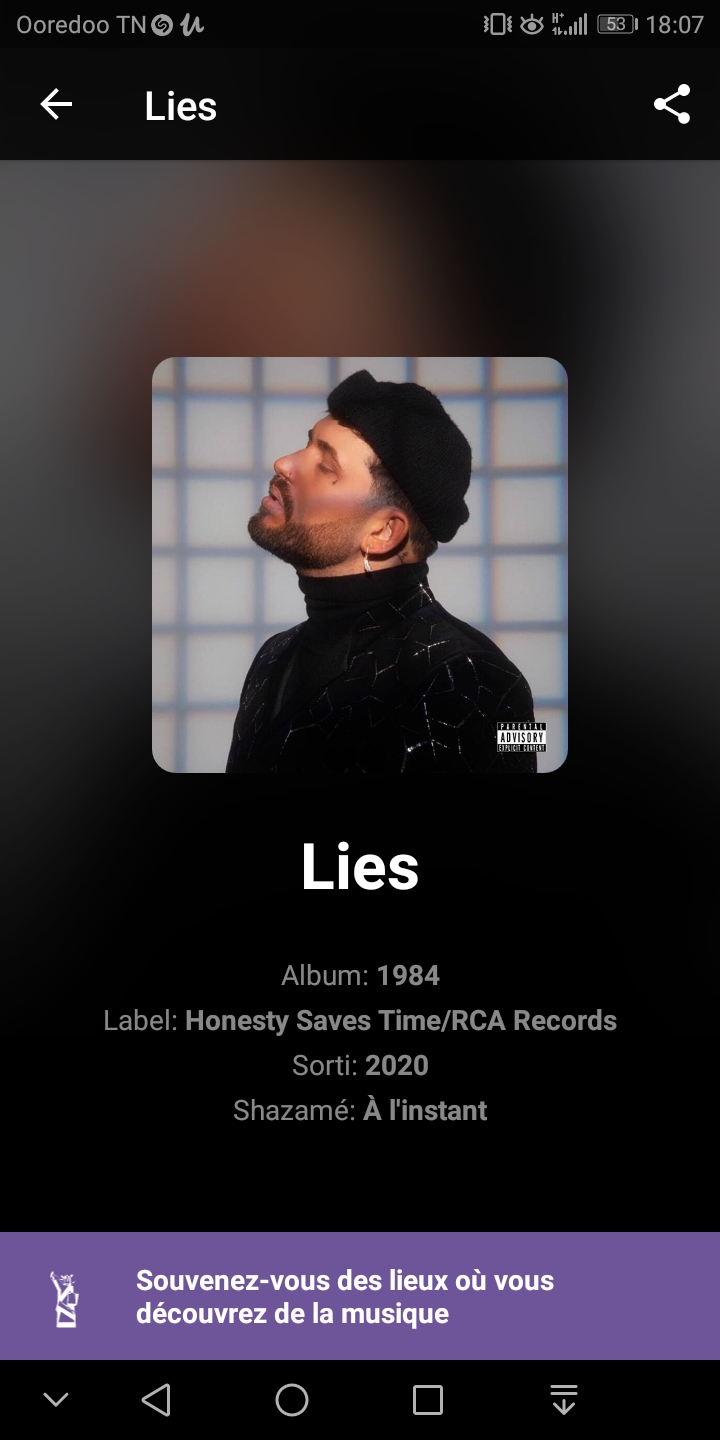Hide navigation bar with the down chevron

tap(56, 1400)
